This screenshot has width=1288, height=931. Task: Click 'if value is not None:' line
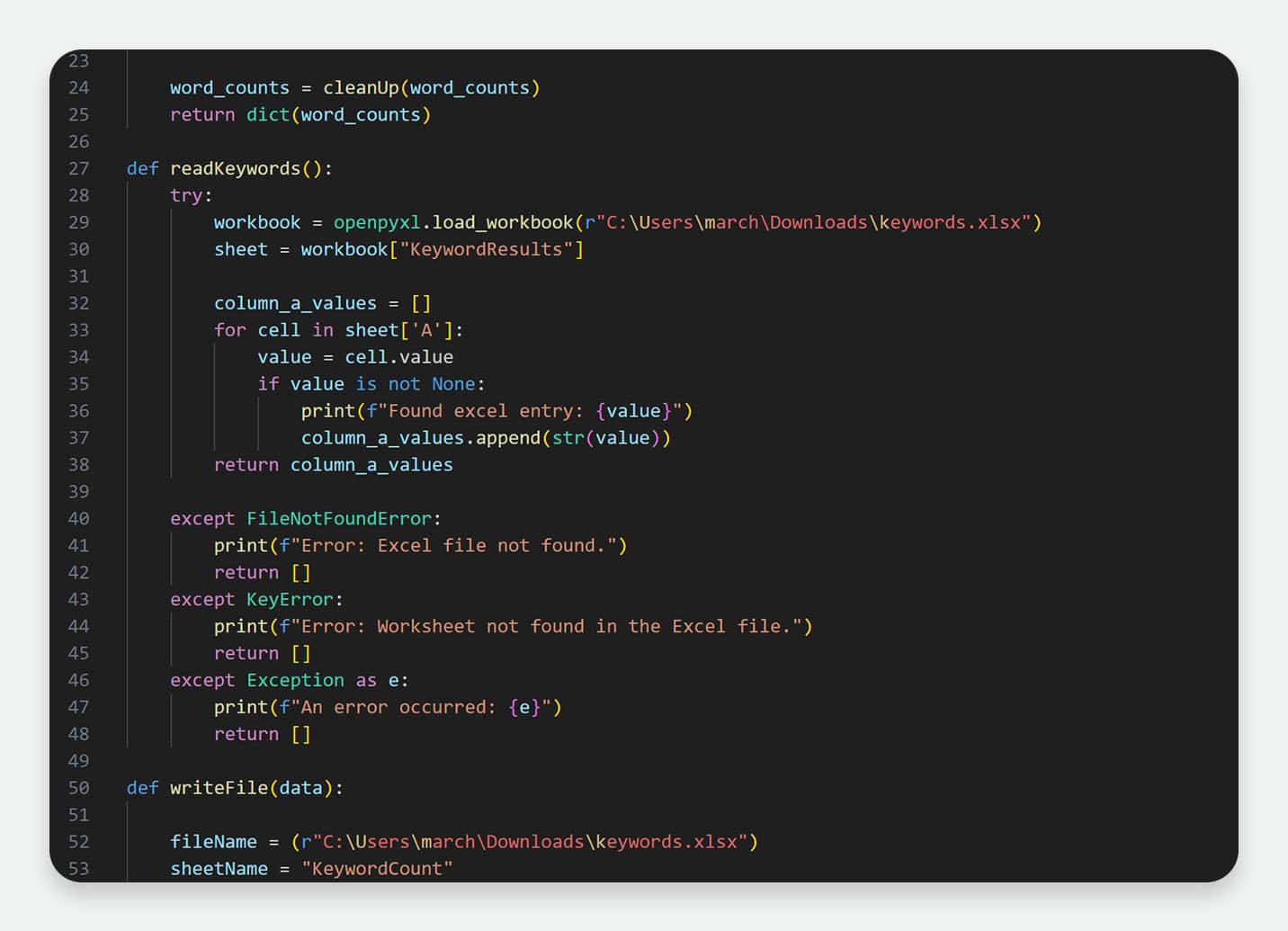coord(371,384)
